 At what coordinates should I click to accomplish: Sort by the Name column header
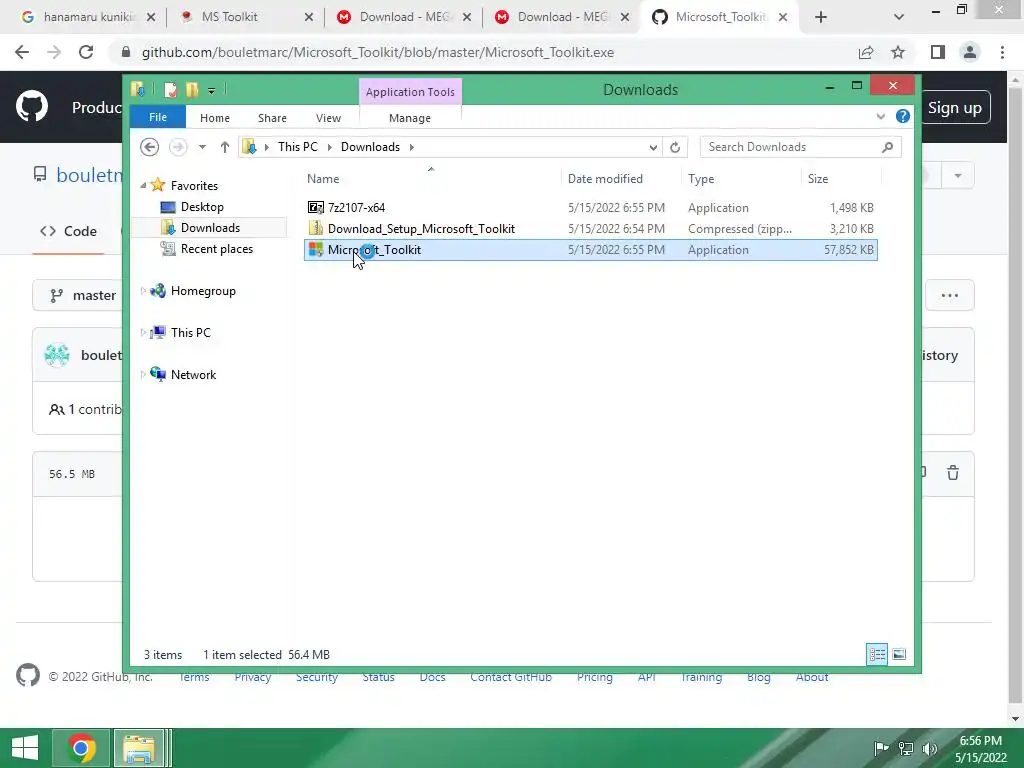coord(431,178)
